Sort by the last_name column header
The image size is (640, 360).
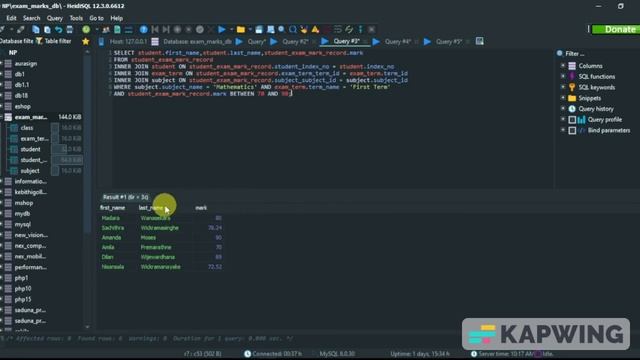coord(151,208)
